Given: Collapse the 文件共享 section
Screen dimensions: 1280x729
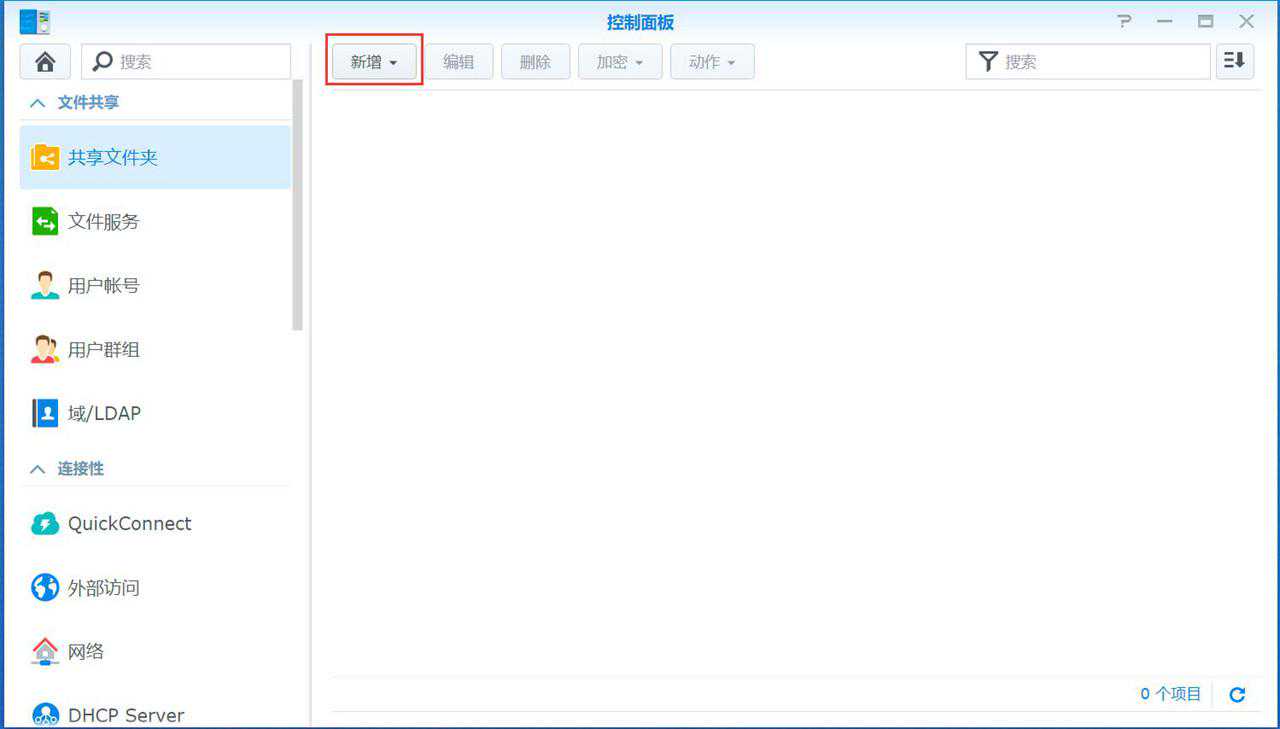Looking at the screenshot, I should point(38,103).
